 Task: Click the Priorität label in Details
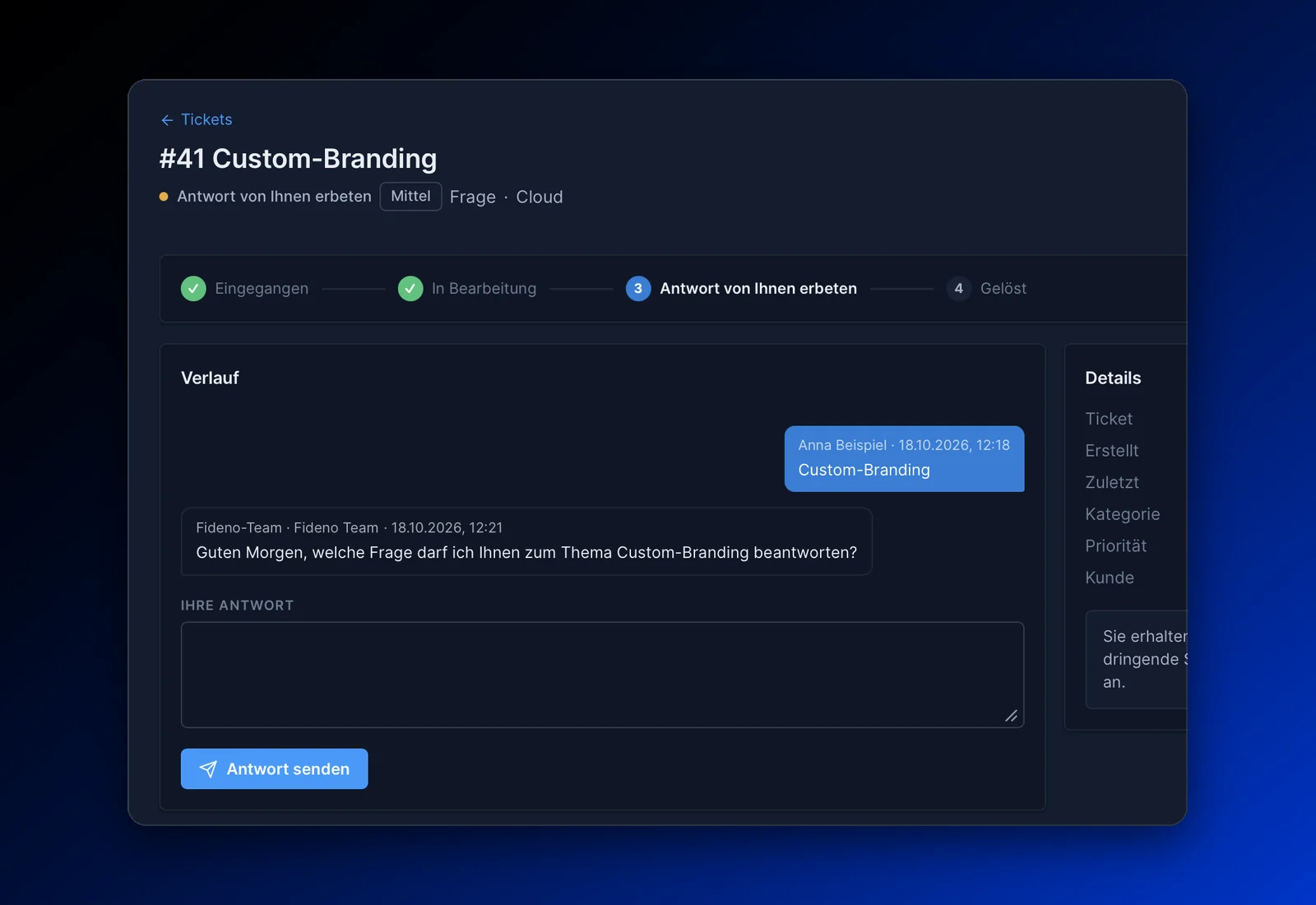1115,546
